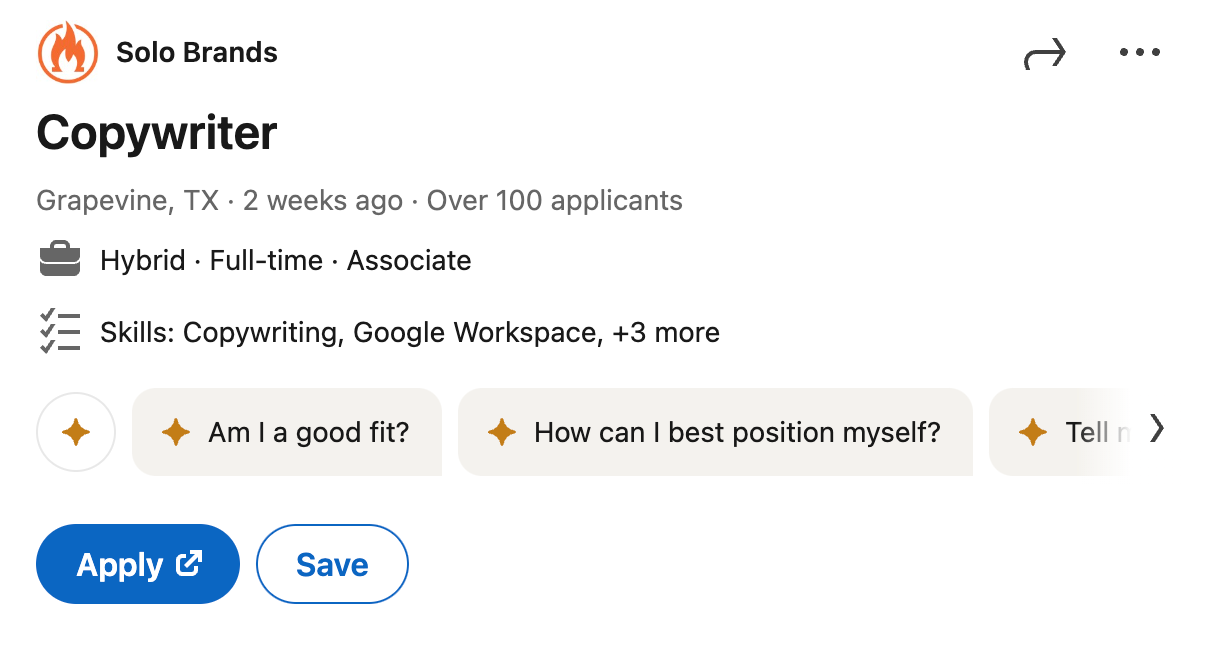
Task: Expand the '+3 more' skills list
Action: (665, 332)
